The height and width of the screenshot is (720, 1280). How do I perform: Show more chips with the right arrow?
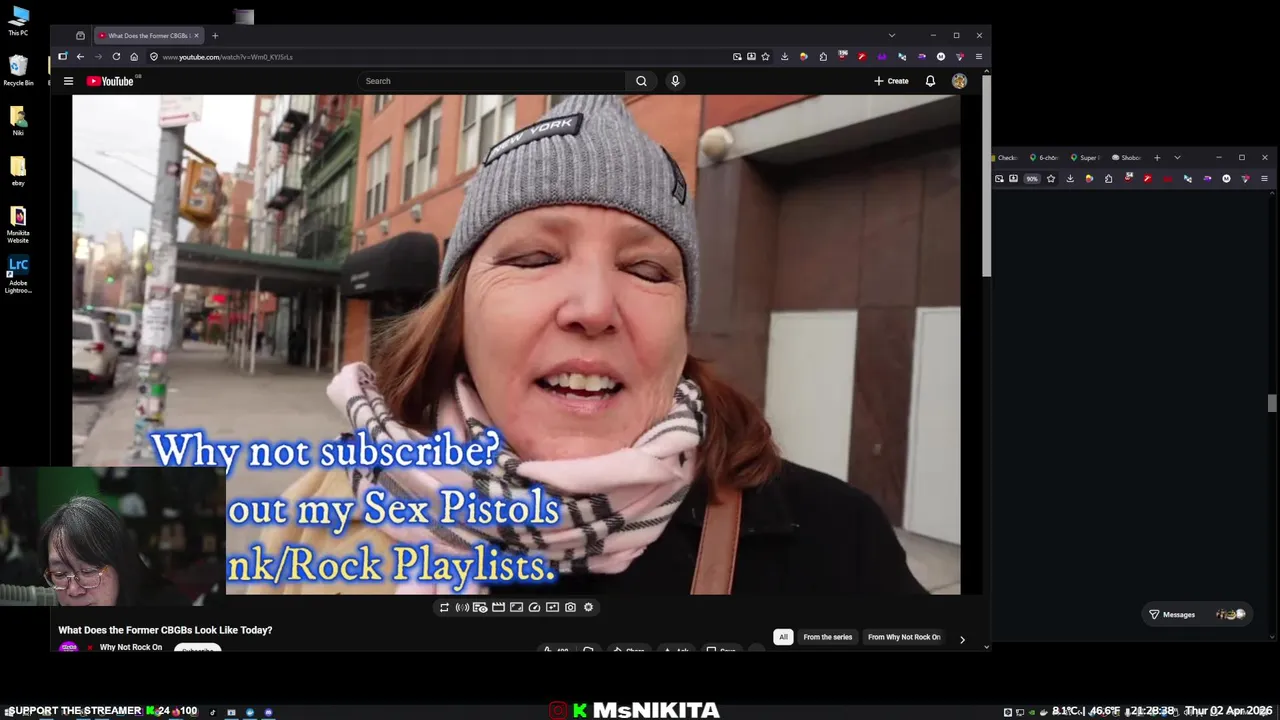962,639
